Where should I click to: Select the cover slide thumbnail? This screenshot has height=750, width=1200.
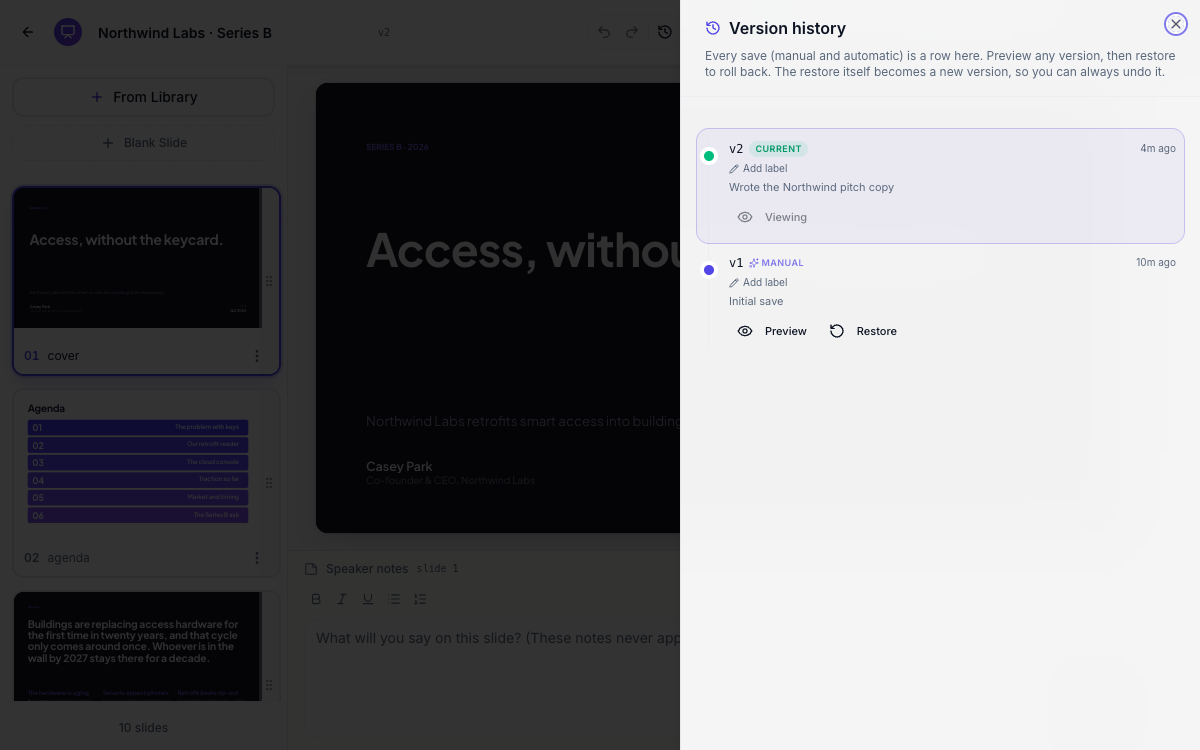click(137, 258)
